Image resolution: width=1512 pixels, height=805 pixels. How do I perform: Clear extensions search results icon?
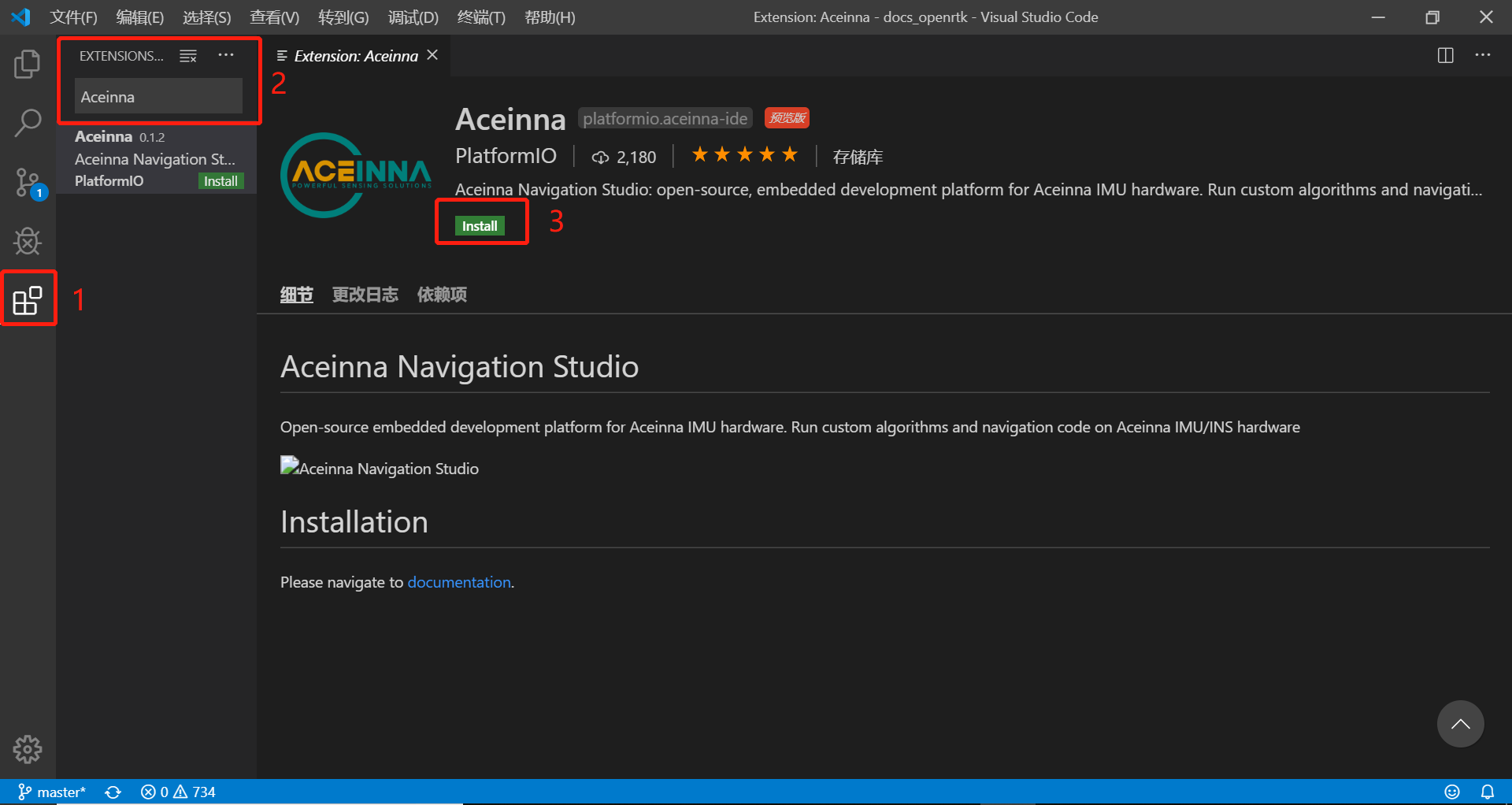(x=188, y=56)
